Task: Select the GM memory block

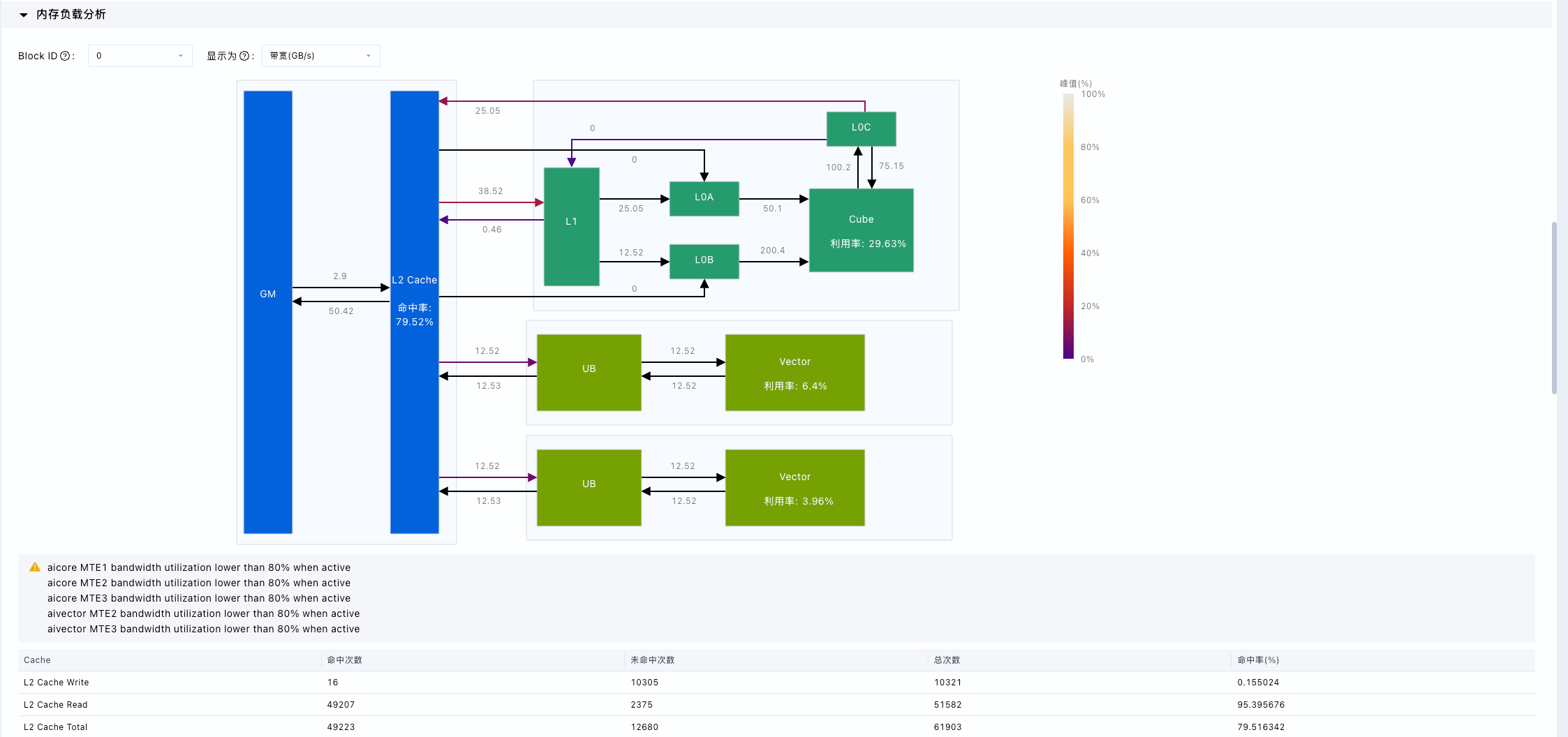Action: pyautogui.click(x=268, y=312)
